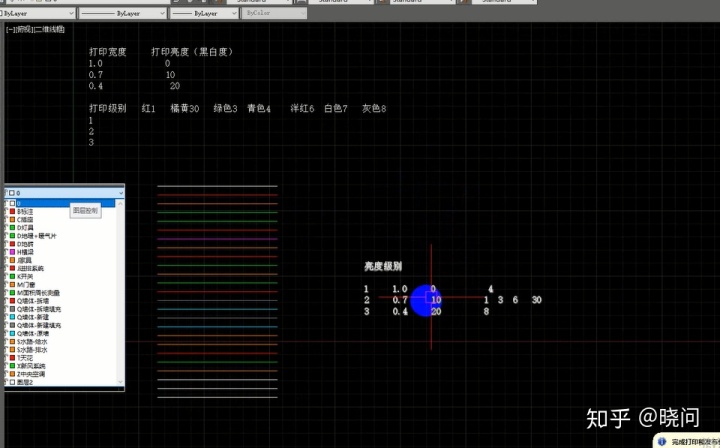Select the 白色7 text label
Screen dimensions: 720x448
pyautogui.click(x=336, y=108)
